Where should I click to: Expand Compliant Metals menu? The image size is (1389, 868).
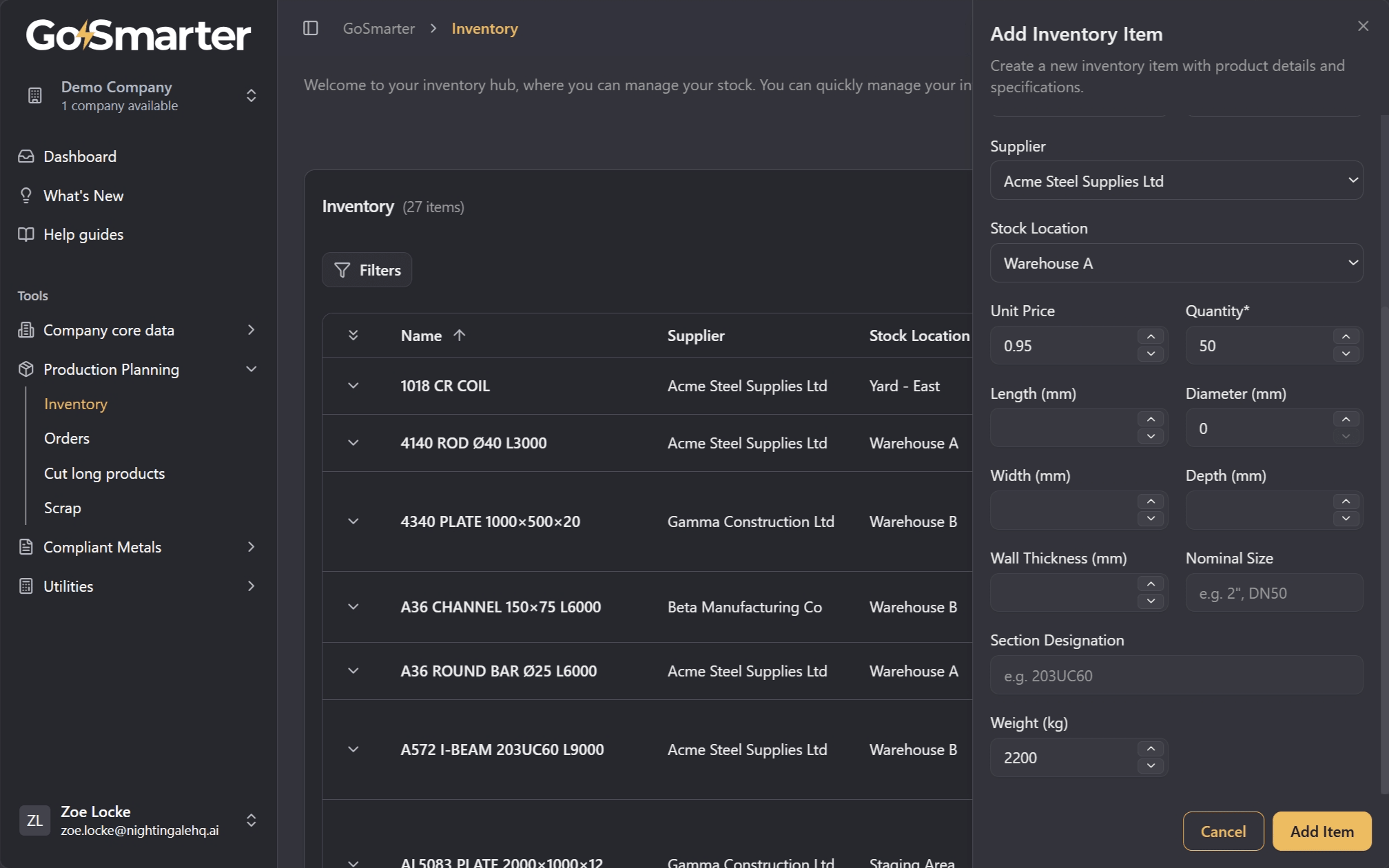pos(138,547)
